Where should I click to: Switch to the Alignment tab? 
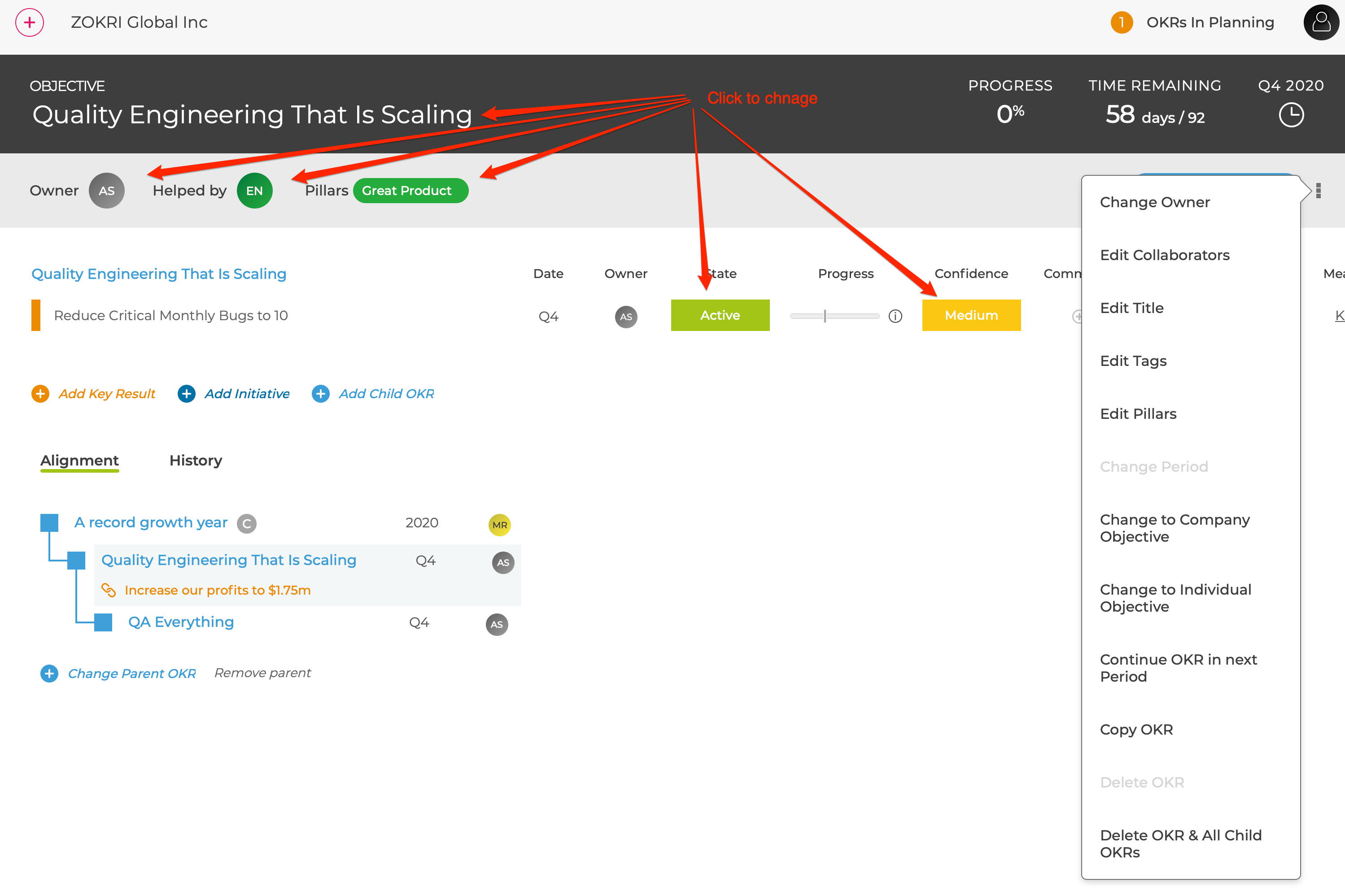(79, 461)
